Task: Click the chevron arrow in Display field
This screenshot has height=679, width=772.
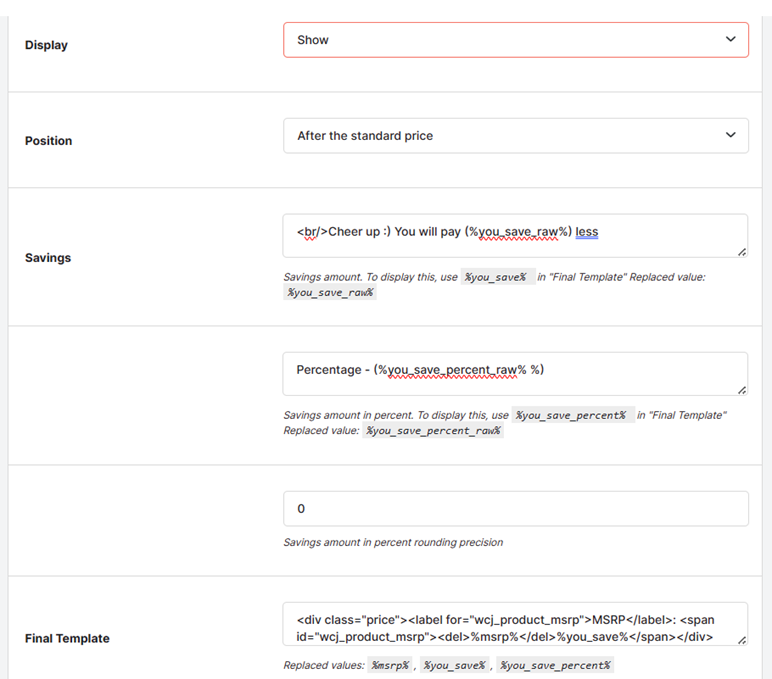Action: pyautogui.click(x=731, y=39)
